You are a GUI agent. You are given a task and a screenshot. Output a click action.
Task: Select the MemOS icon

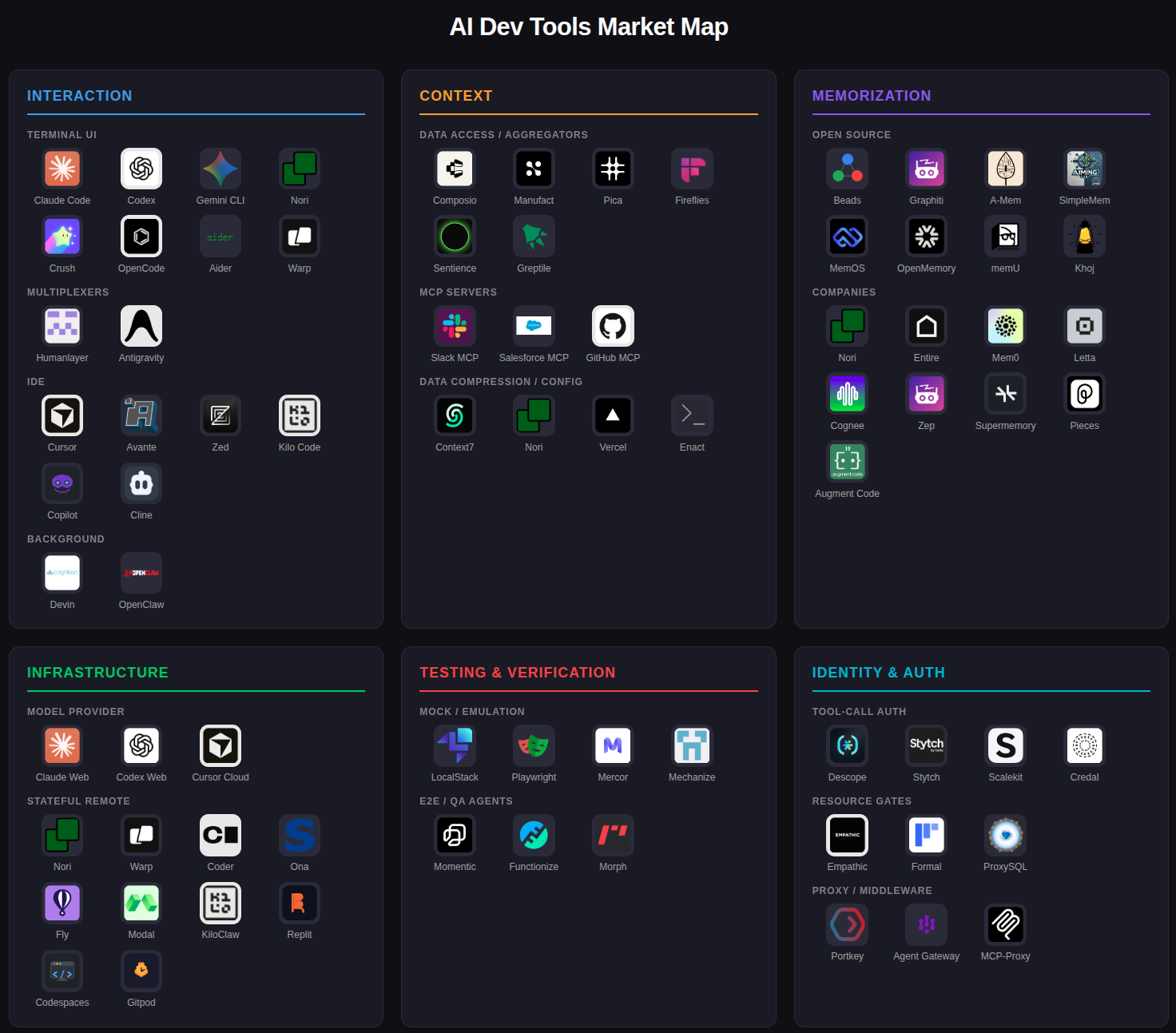pos(848,236)
